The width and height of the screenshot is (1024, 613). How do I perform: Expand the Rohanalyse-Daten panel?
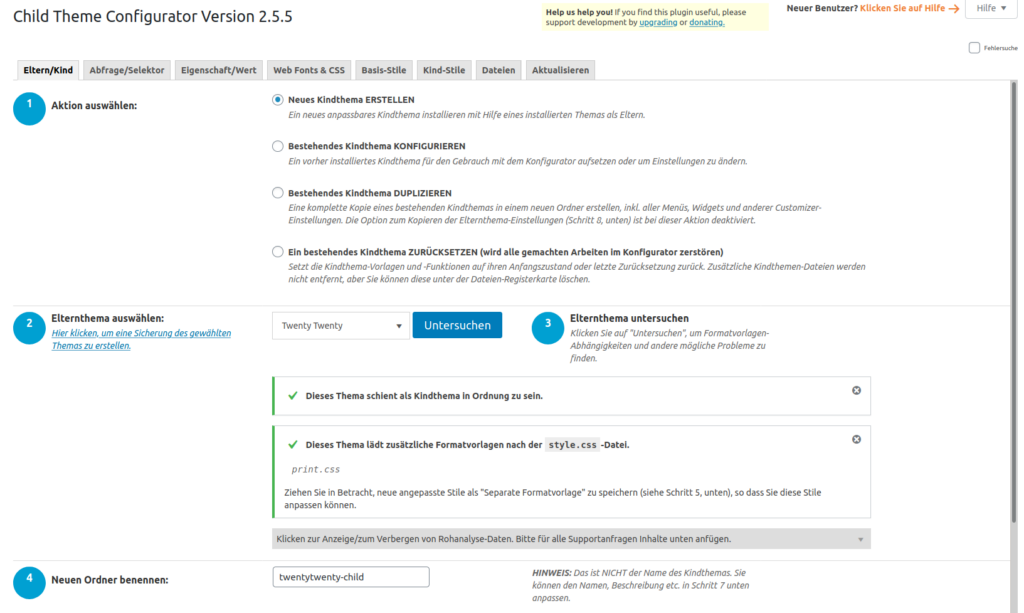point(571,539)
